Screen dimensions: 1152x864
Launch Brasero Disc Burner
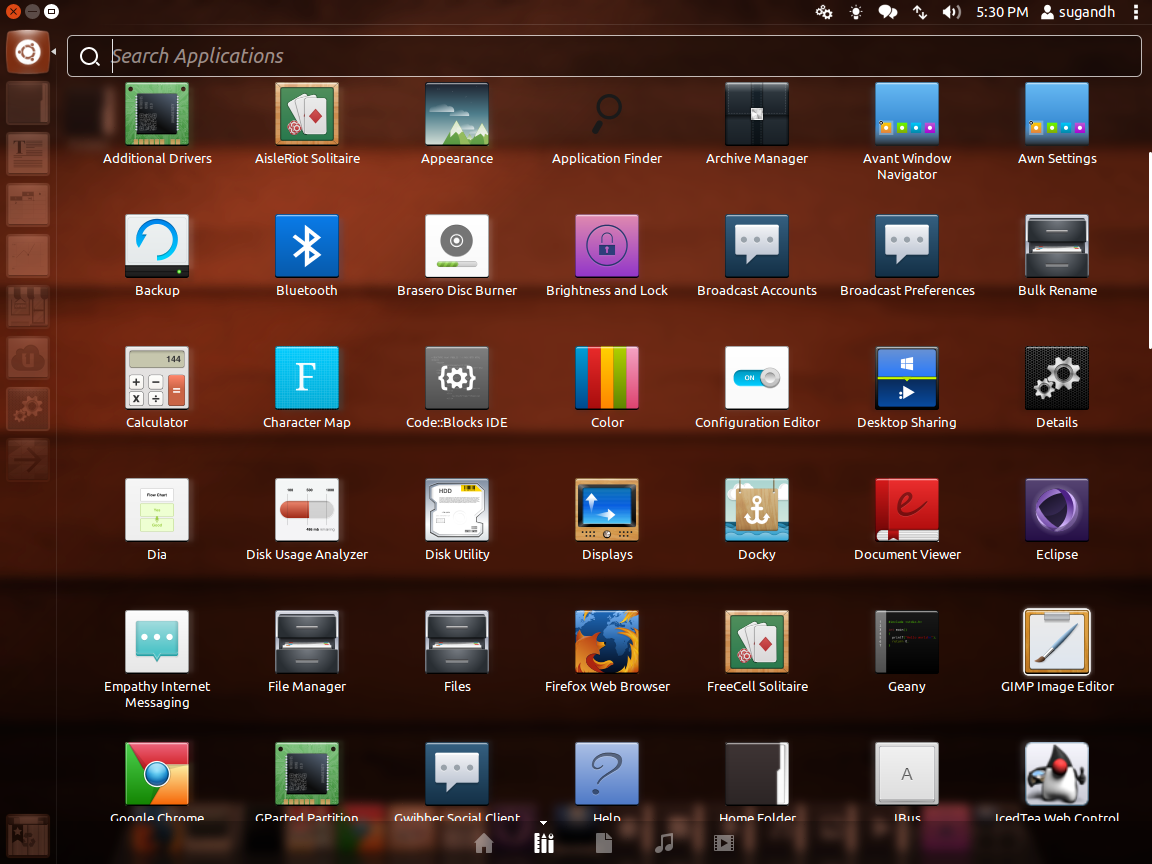coord(456,246)
